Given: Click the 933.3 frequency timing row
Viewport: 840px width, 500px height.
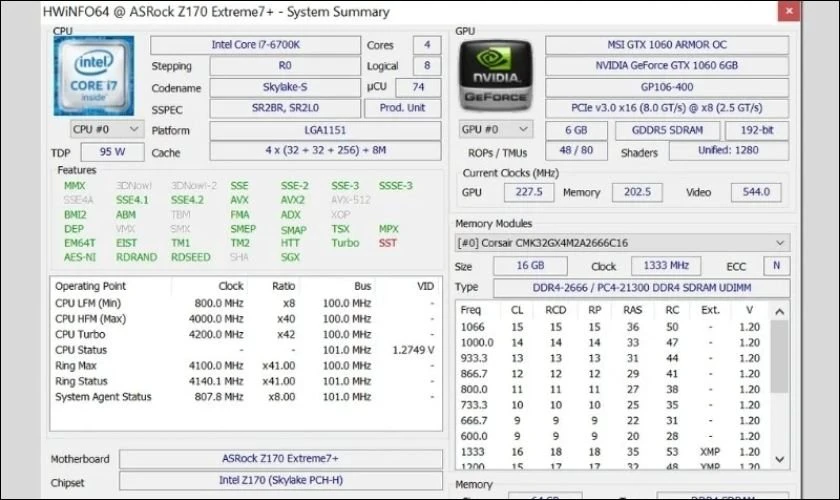Looking at the screenshot, I should pos(613,358).
